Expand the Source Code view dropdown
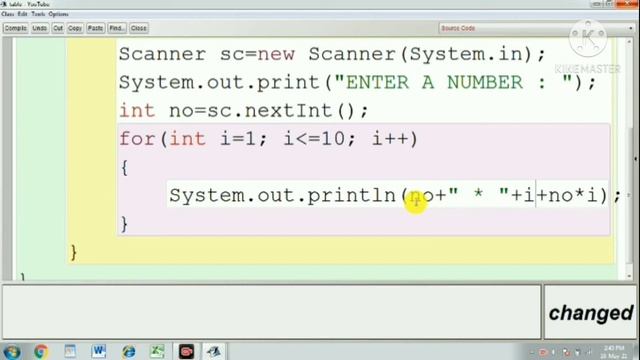 coord(537,28)
